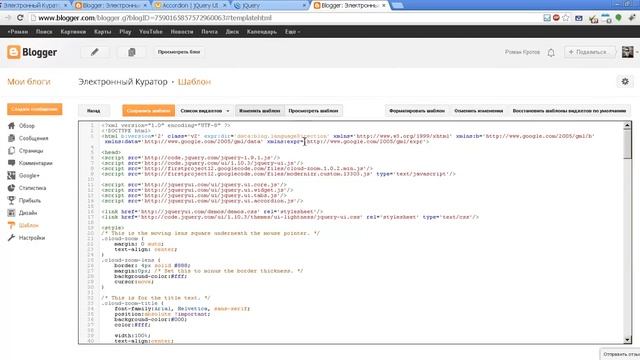This screenshot has width=640, height=360.
Task: Switch to Электронный Куратор browser tab
Action: coord(35,5)
